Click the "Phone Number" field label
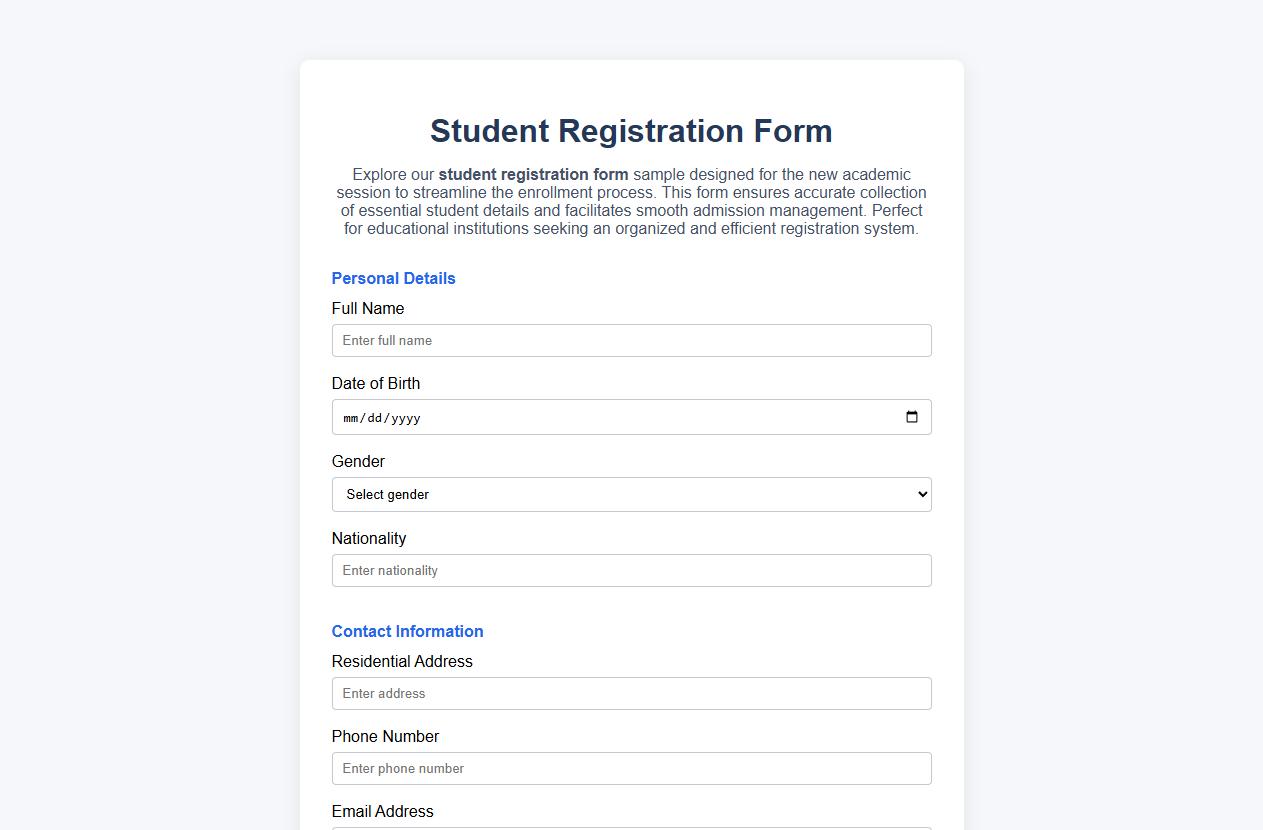Viewport: 1263px width, 830px height. click(x=385, y=736)
